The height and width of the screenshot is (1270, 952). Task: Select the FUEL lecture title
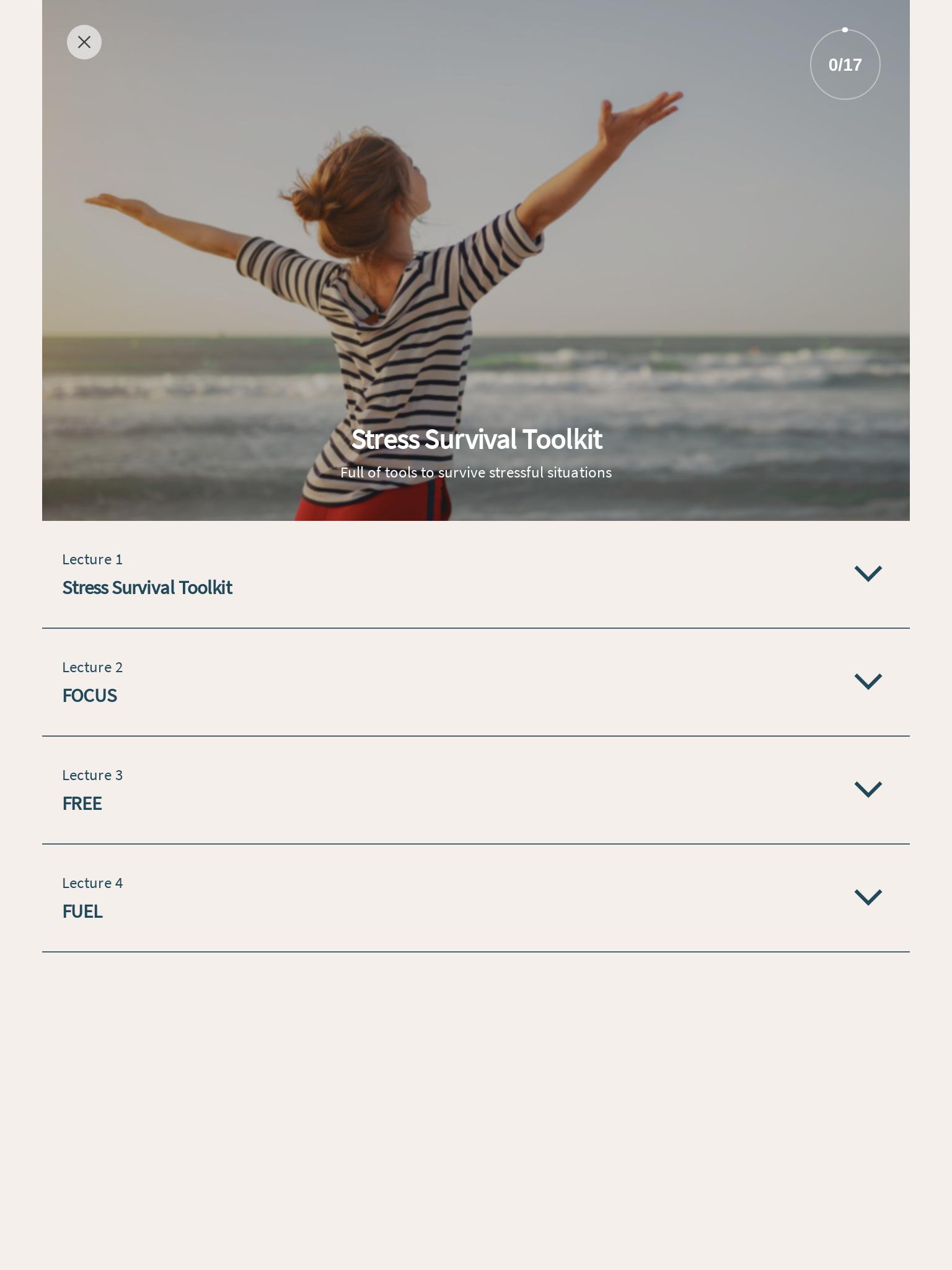(82, 912)
